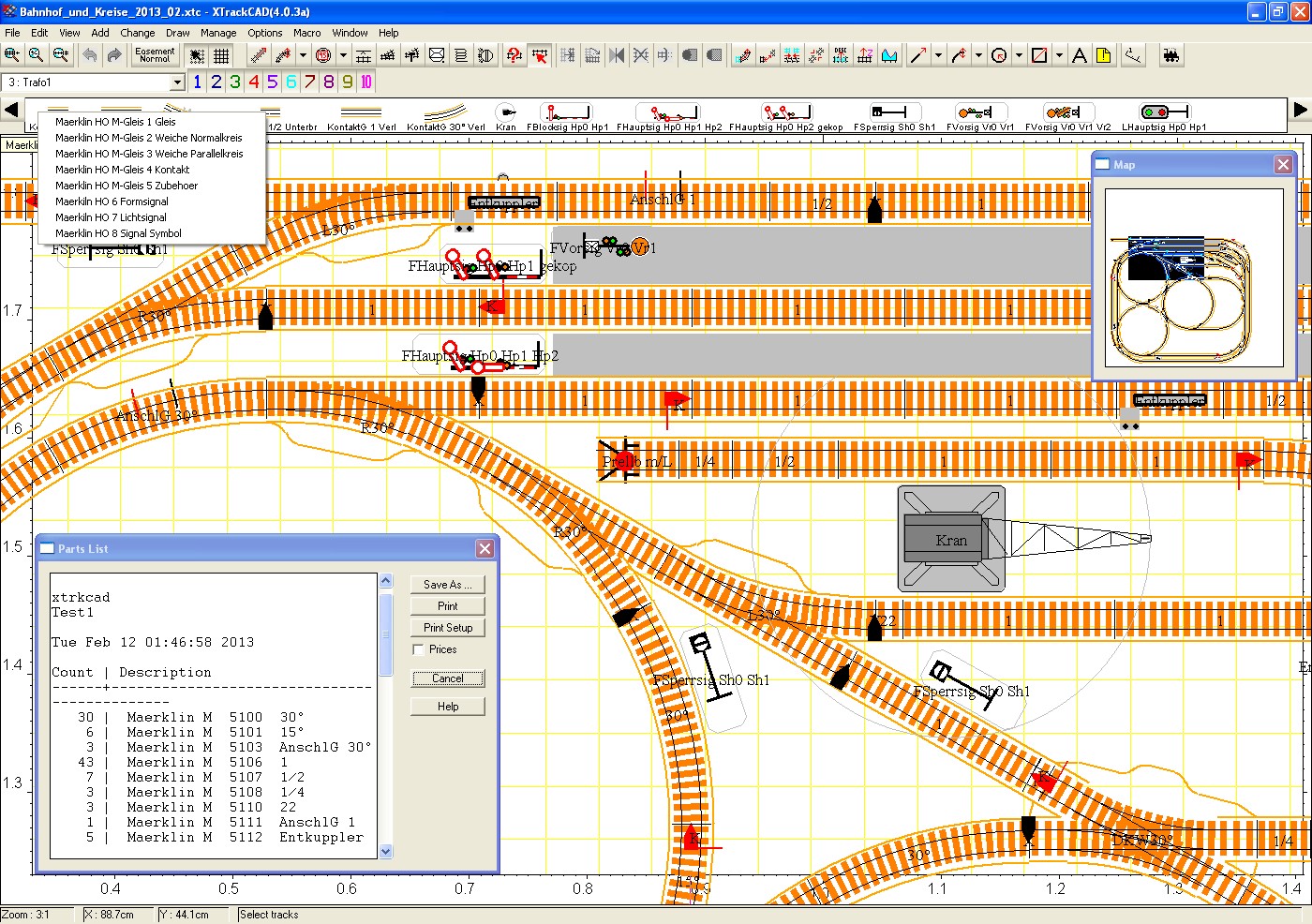Open the Manage menu
The width and height of the screenshot is (1312, 924).
click(218, 33)
